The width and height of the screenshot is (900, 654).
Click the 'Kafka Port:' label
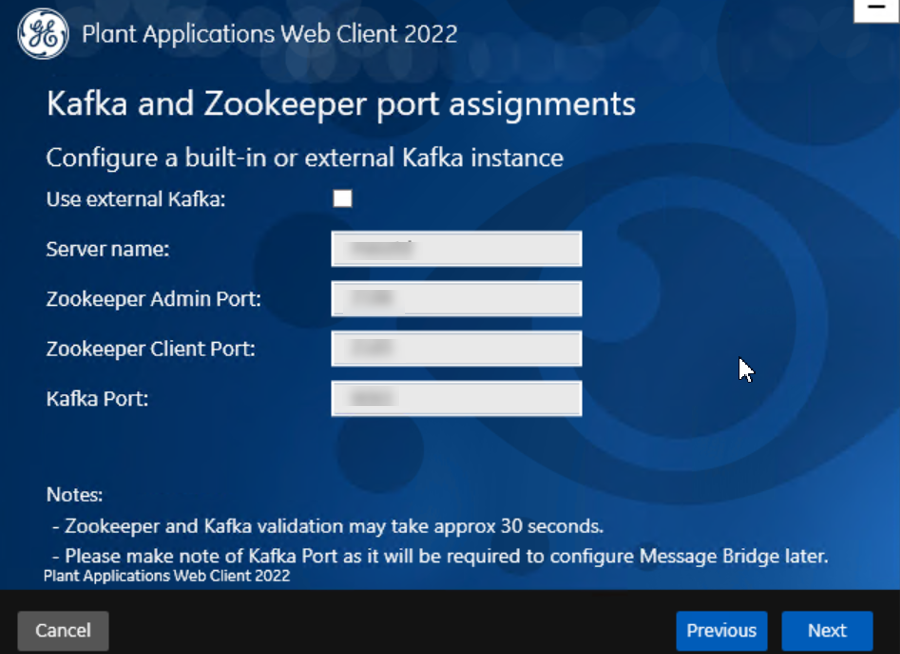coord(98,398)
